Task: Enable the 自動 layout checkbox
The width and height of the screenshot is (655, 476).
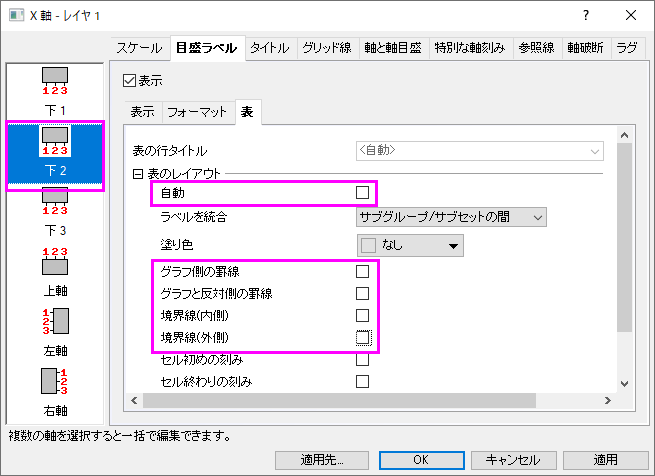Action: [x=362, y=193]
